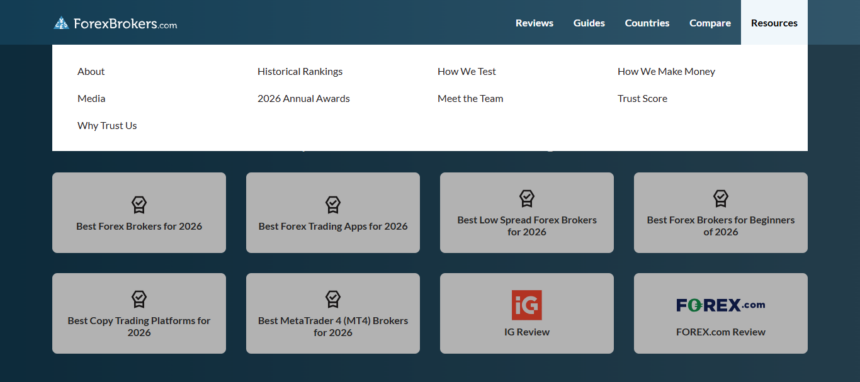Go to the About page
Viewport: 860px width, 382px height.
[91, 71]
